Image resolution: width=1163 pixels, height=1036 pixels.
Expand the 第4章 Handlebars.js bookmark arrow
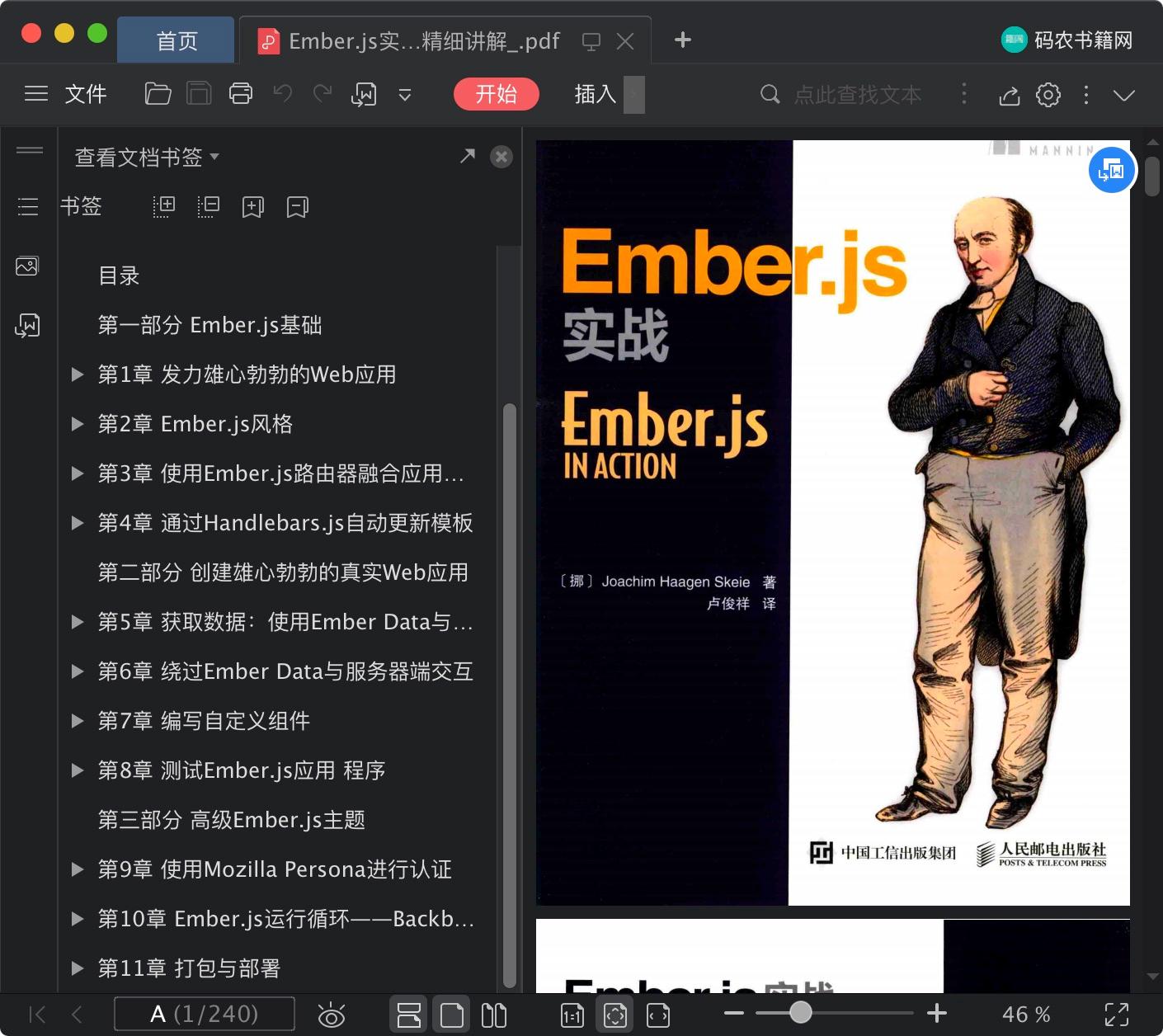pyautogui.click(x=78, y=523)
